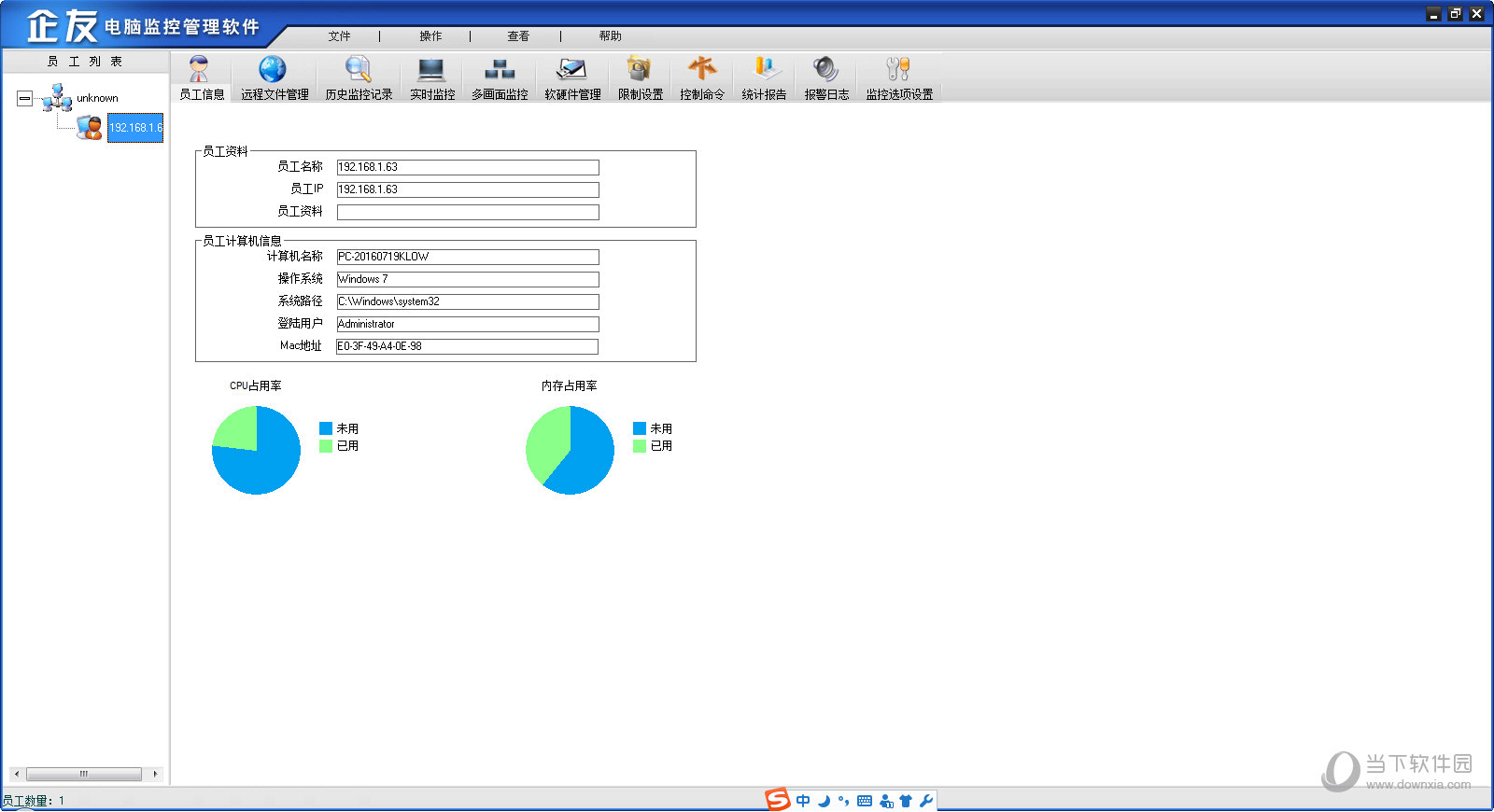Open 监控选项设置 monitoring options
This screenshot has width=1494, height=812.
tap(899, 78)
